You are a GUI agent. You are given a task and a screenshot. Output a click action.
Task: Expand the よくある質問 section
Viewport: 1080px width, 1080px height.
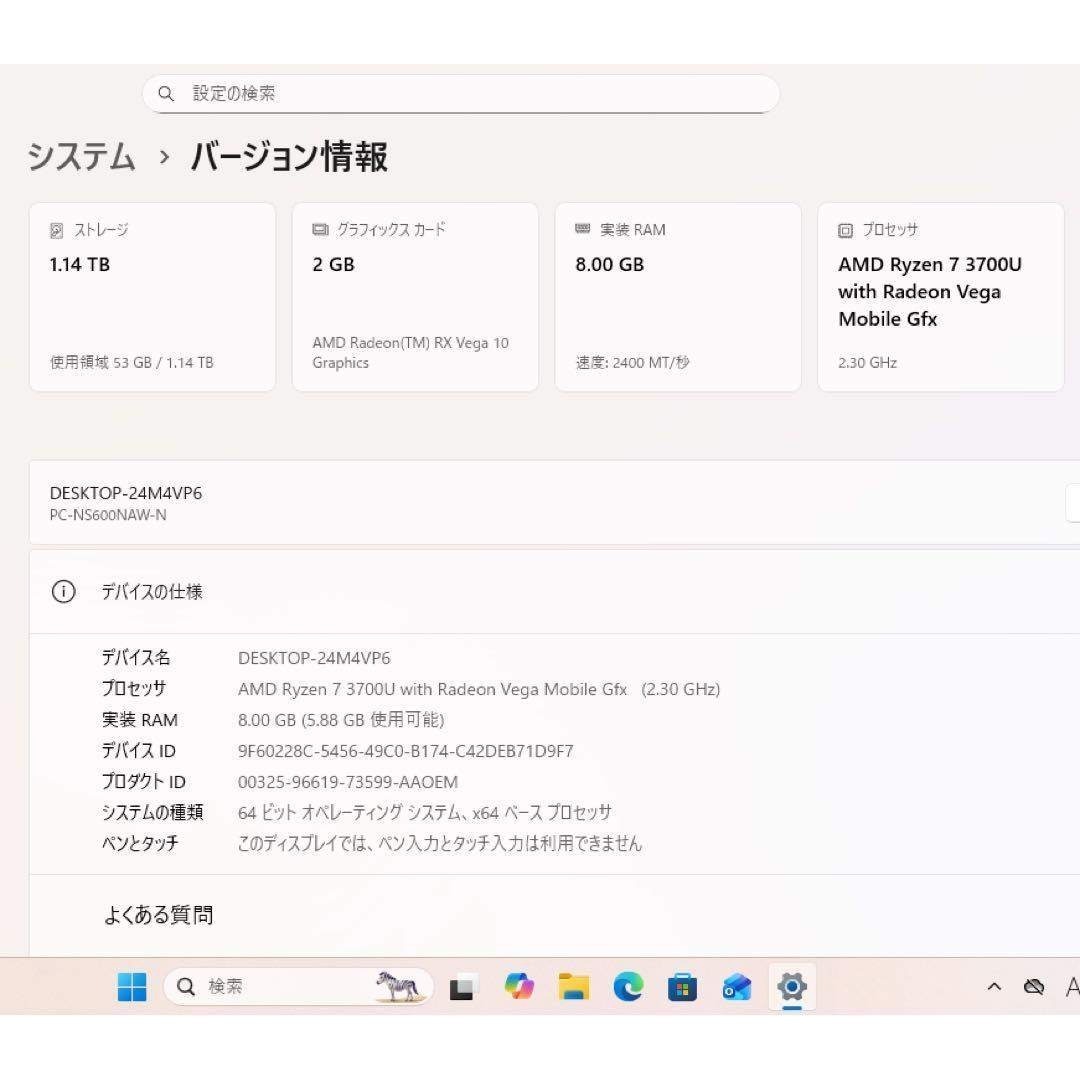(x=157, y=915)
